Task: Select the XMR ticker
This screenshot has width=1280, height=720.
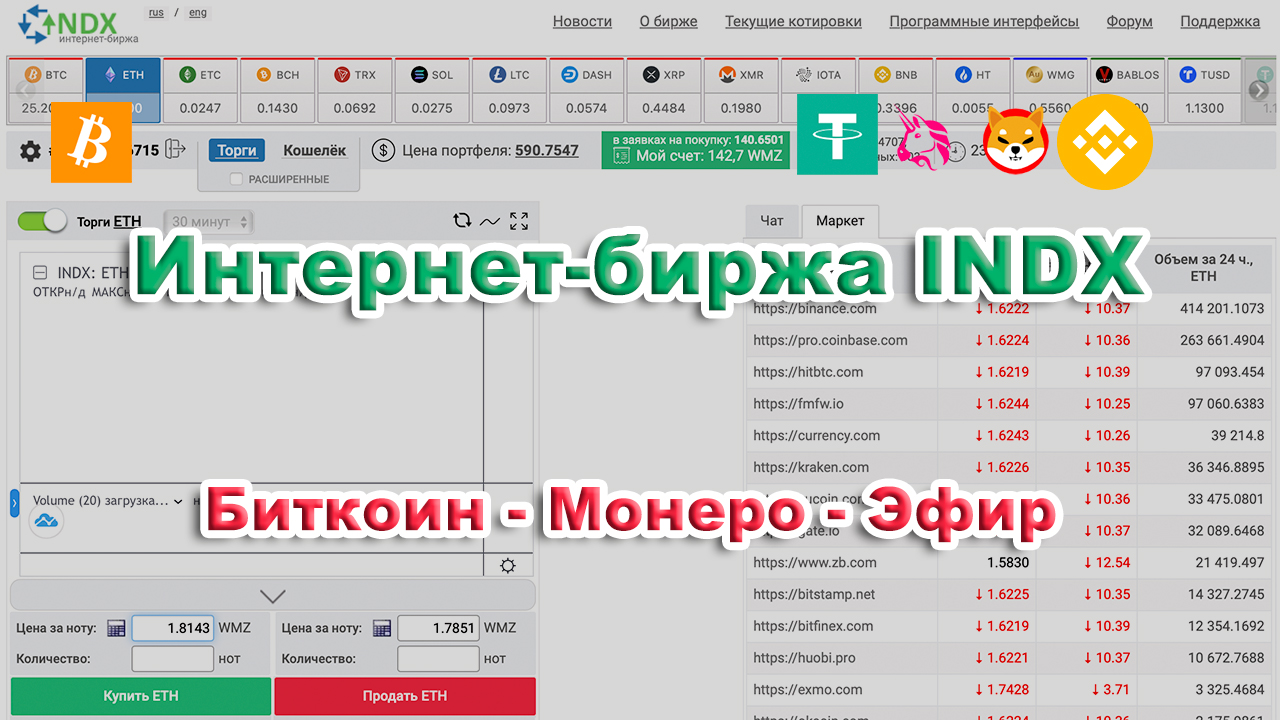Action: (x=741, y=90)
